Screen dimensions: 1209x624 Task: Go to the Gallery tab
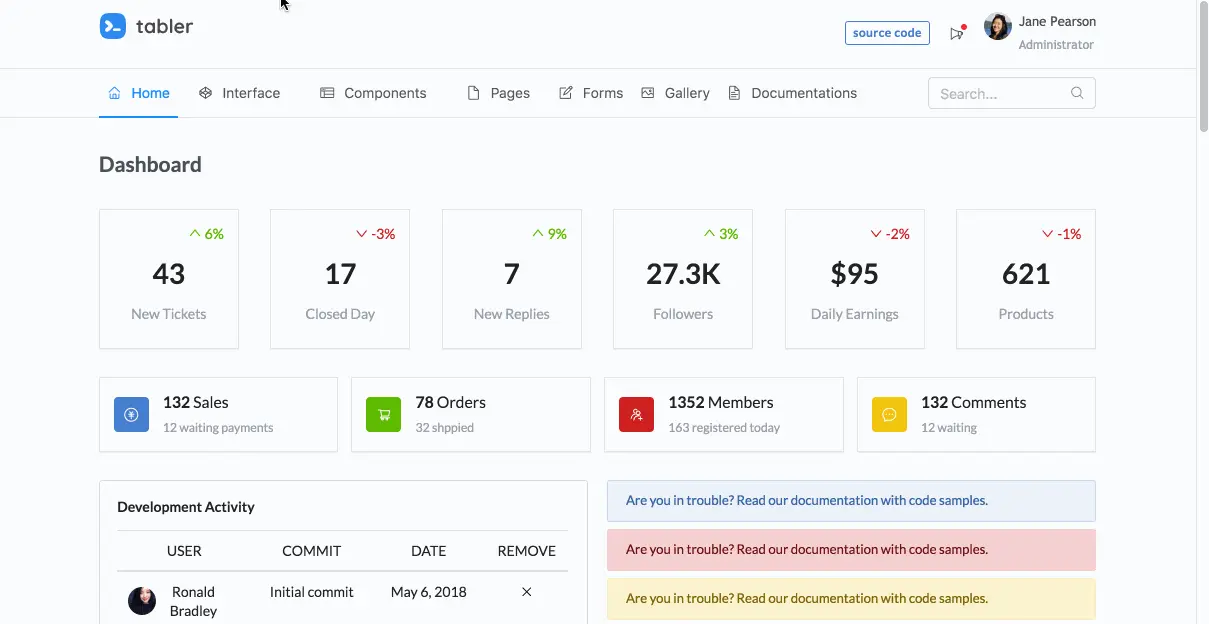coord(675,93)
